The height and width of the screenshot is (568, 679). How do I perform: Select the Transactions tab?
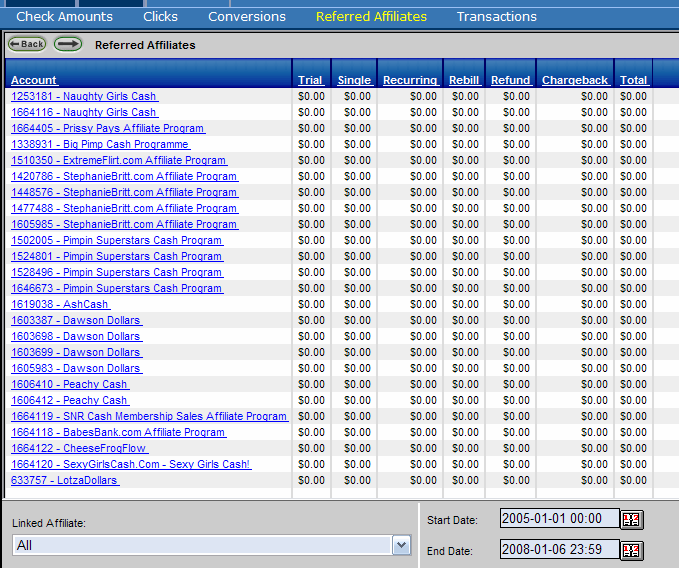(496, 16)
